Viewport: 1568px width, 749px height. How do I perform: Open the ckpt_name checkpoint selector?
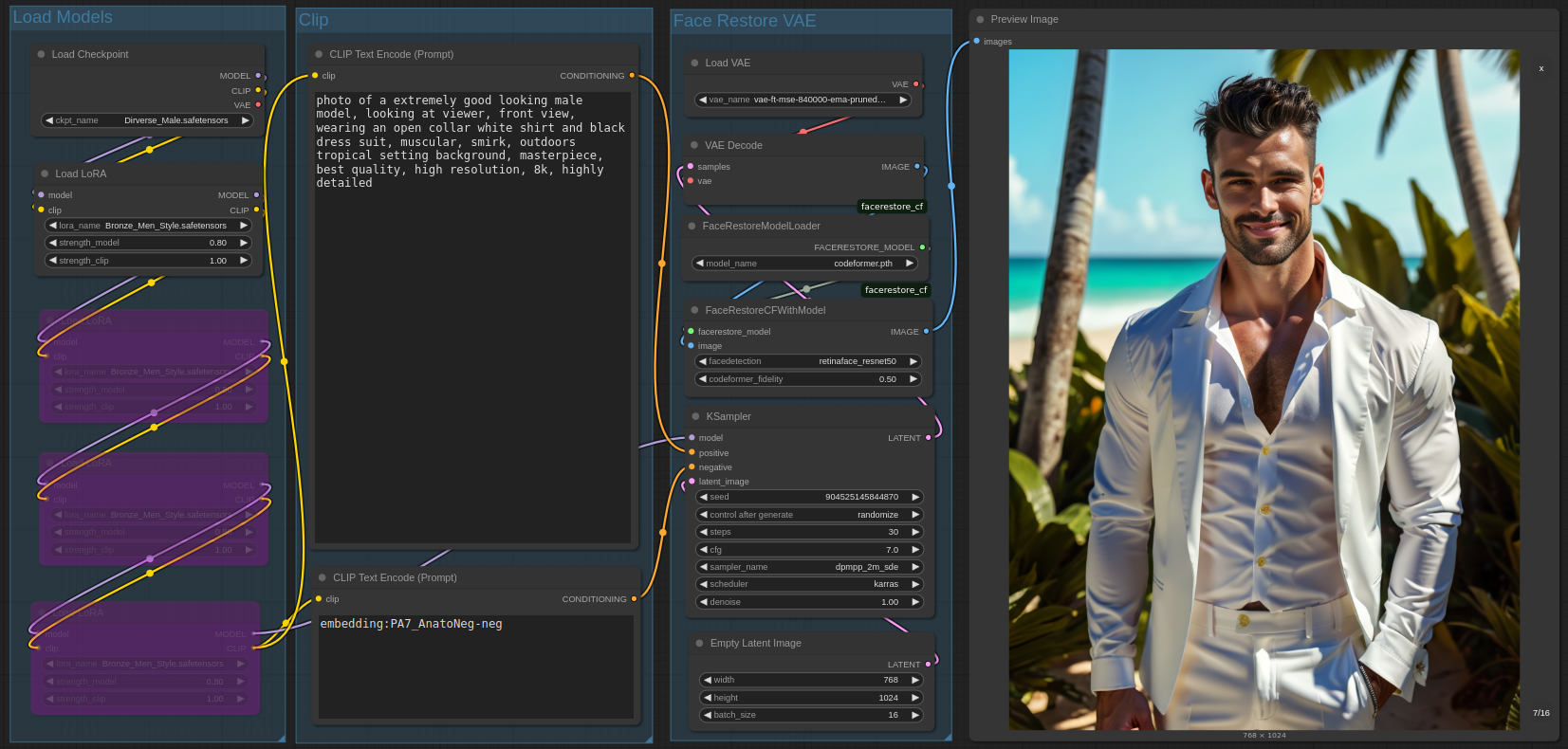click(147, 120)
